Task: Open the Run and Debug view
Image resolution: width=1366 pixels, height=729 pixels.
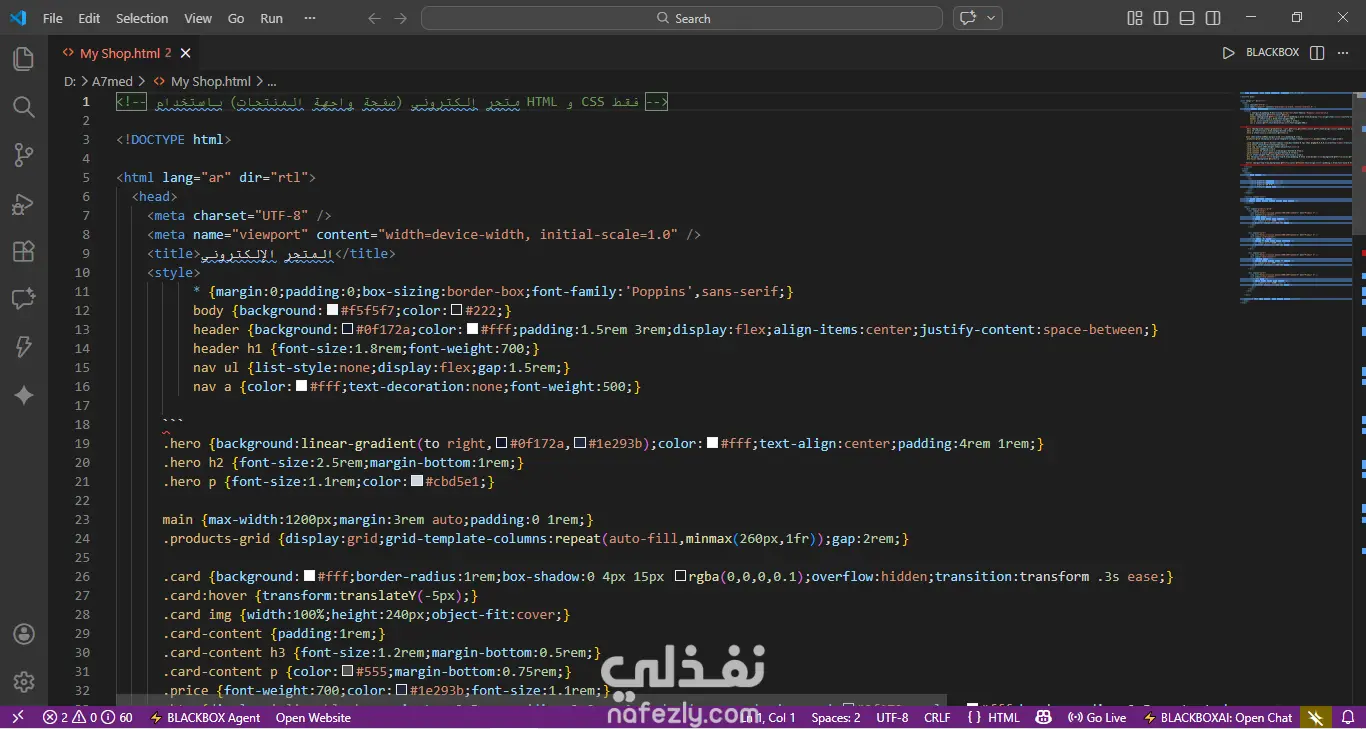Action: (x=23, y=204)
